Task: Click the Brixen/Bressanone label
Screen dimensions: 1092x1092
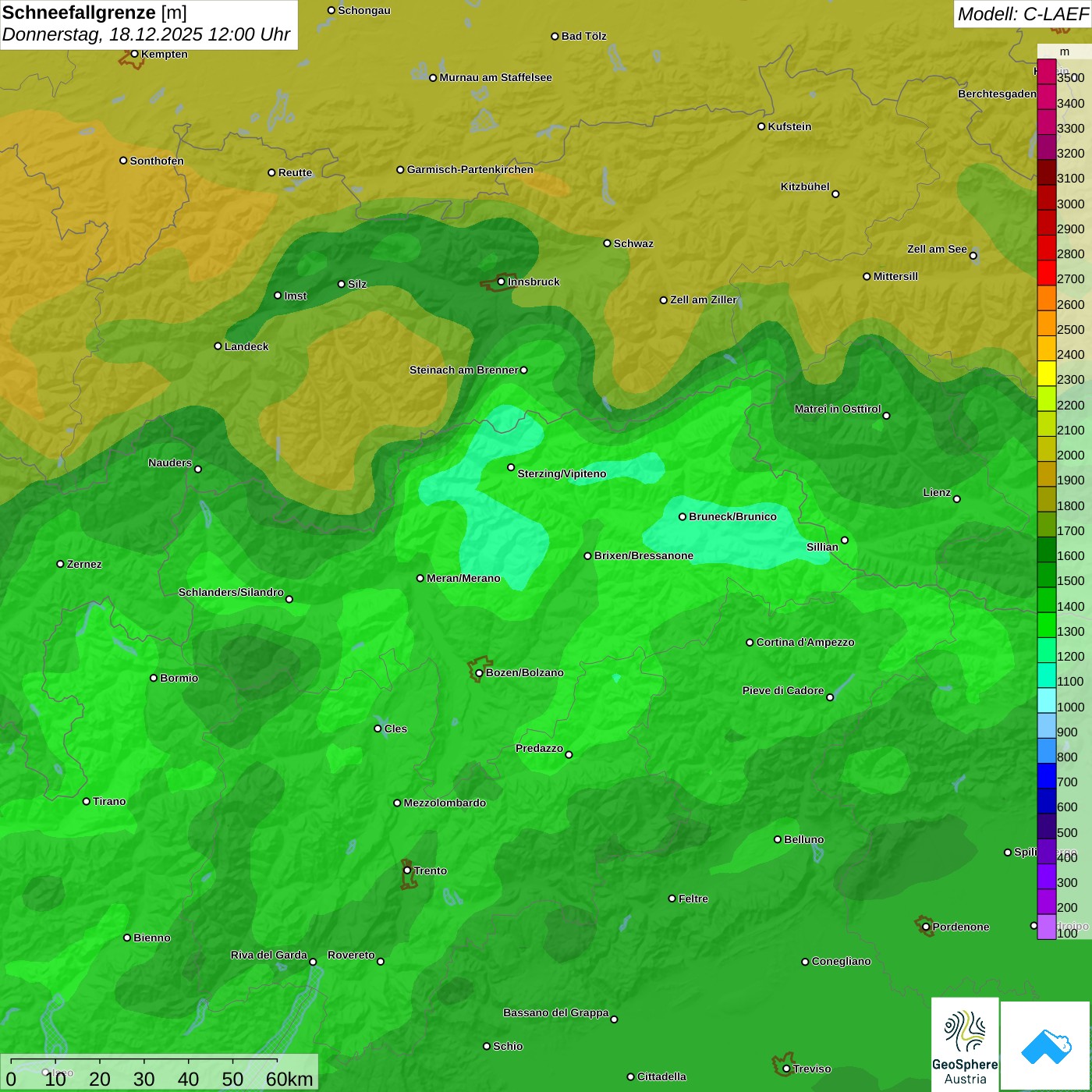Action: tap(643, 555)
